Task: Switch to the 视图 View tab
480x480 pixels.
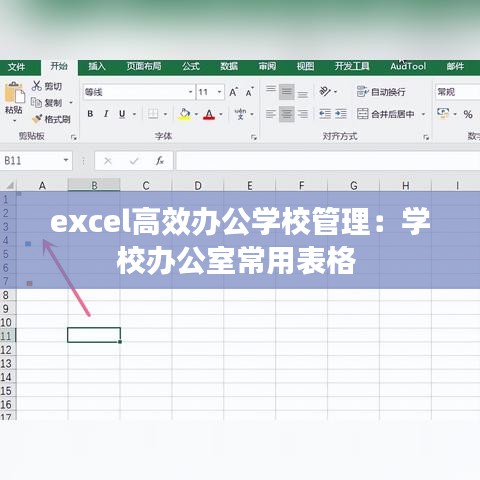Action: [305, 66]
